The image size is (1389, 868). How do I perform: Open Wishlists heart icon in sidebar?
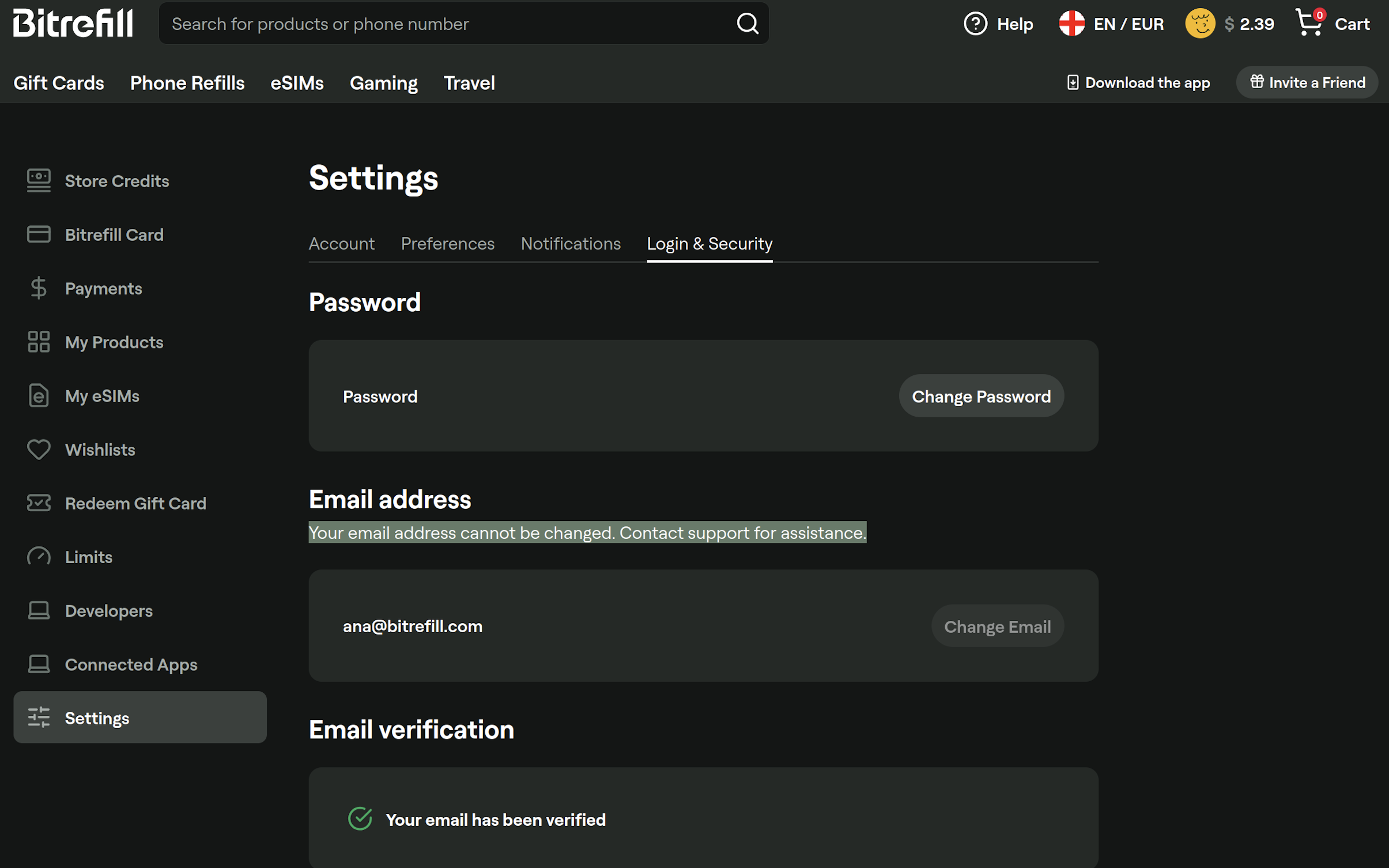click(x=39, y=450)
